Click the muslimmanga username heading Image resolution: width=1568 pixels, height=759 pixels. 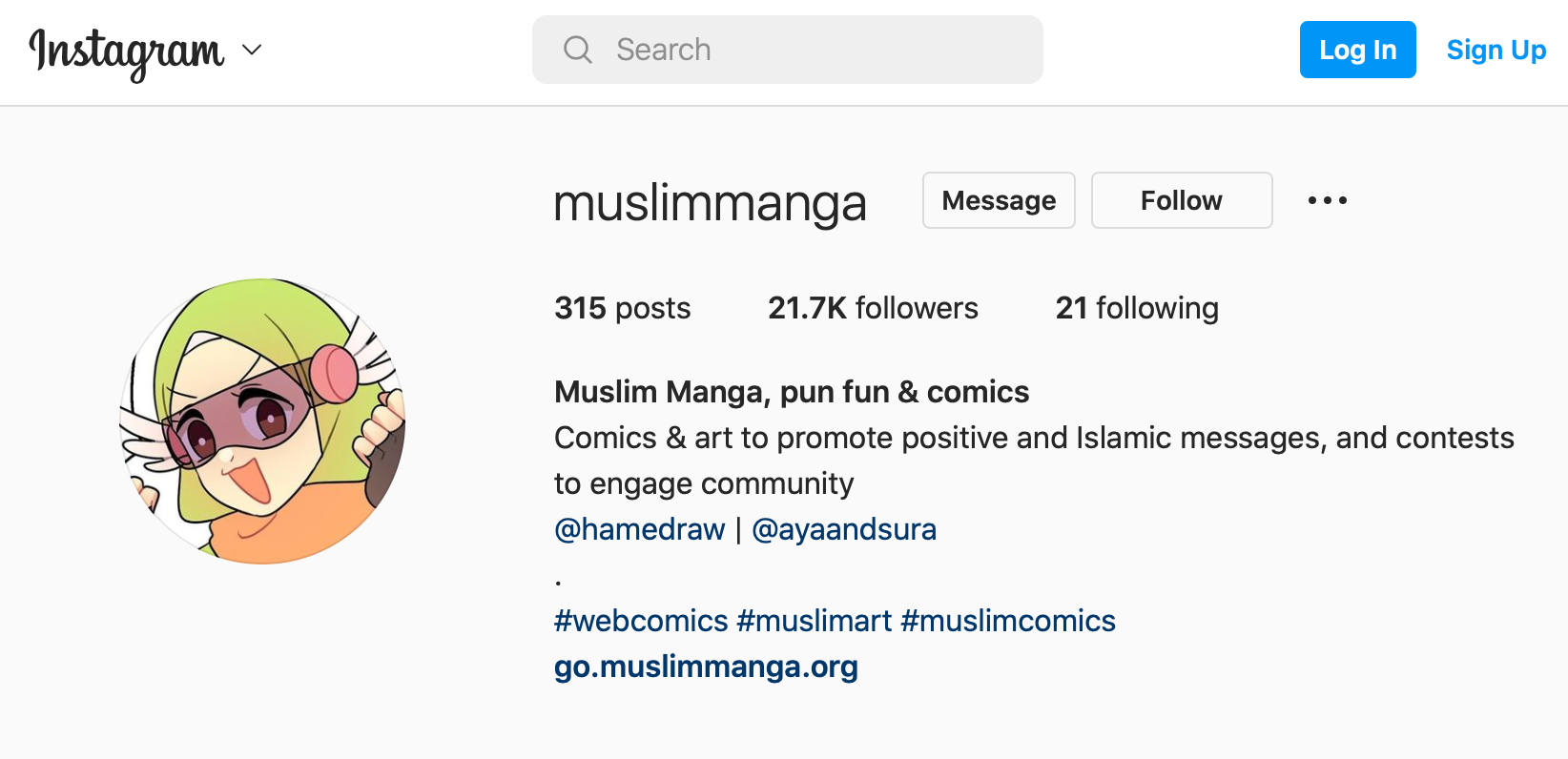[711, 203]
